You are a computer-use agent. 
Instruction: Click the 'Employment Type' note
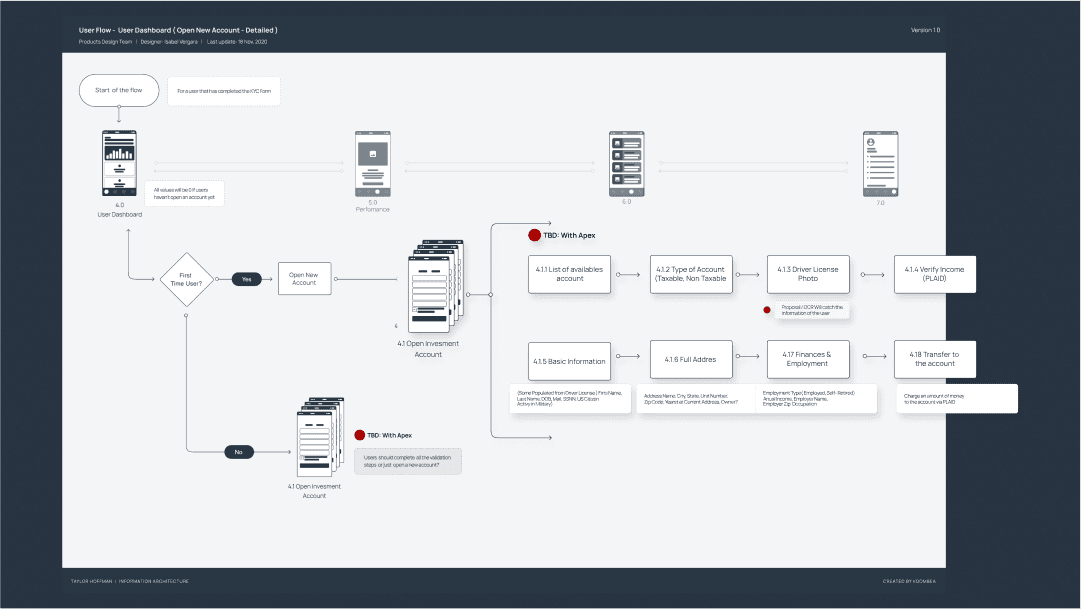pyautogui.click(x=816, y=399)
